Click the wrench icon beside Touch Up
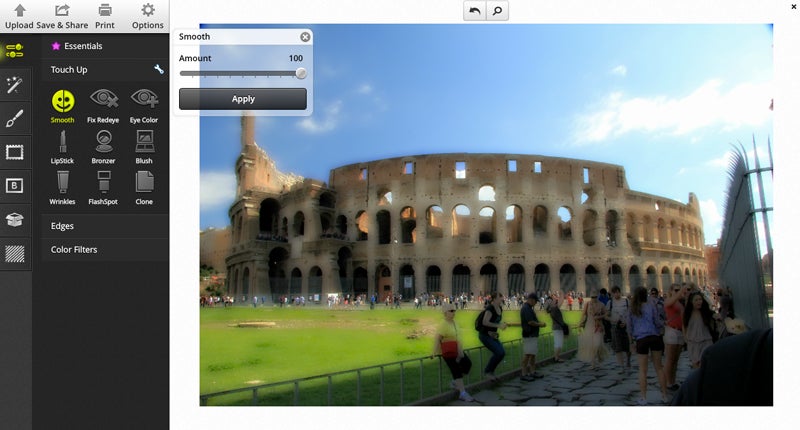This screenshot has width=800, height=430. (x=159, y=69)
